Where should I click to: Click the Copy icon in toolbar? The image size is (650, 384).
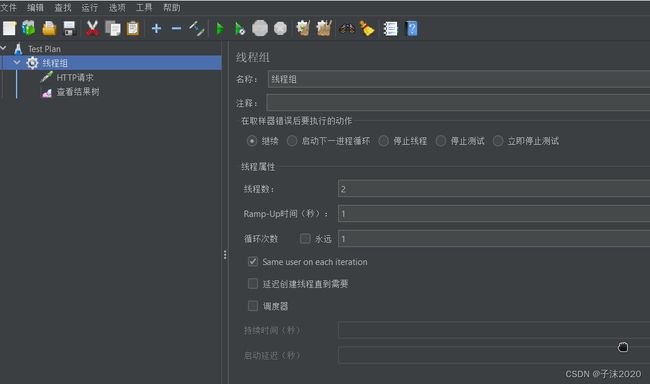point(112,28)
